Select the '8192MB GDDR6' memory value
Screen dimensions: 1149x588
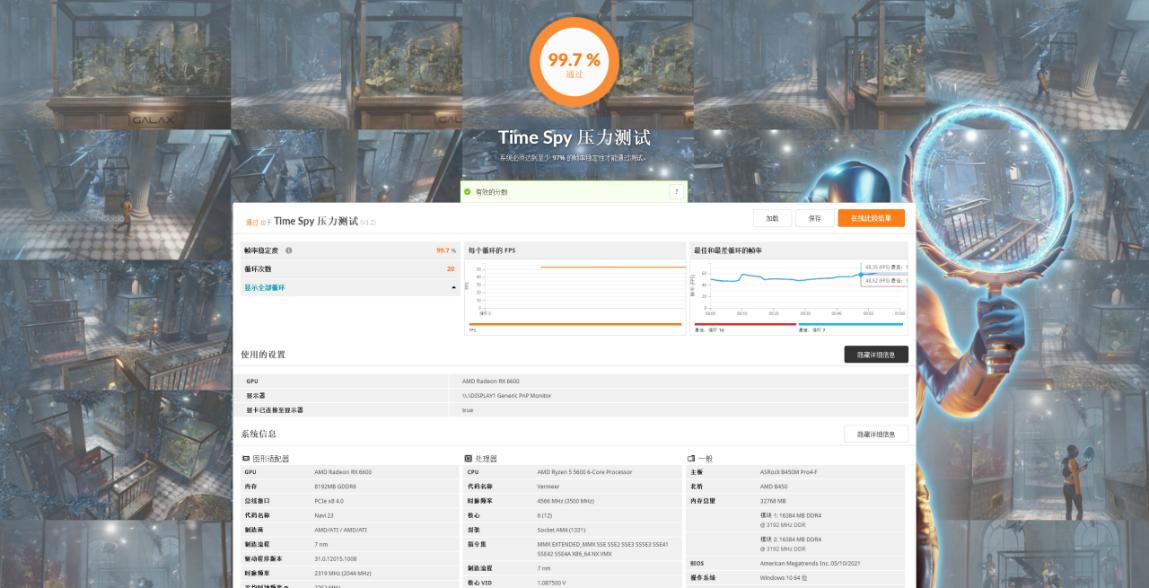(336, 487)
